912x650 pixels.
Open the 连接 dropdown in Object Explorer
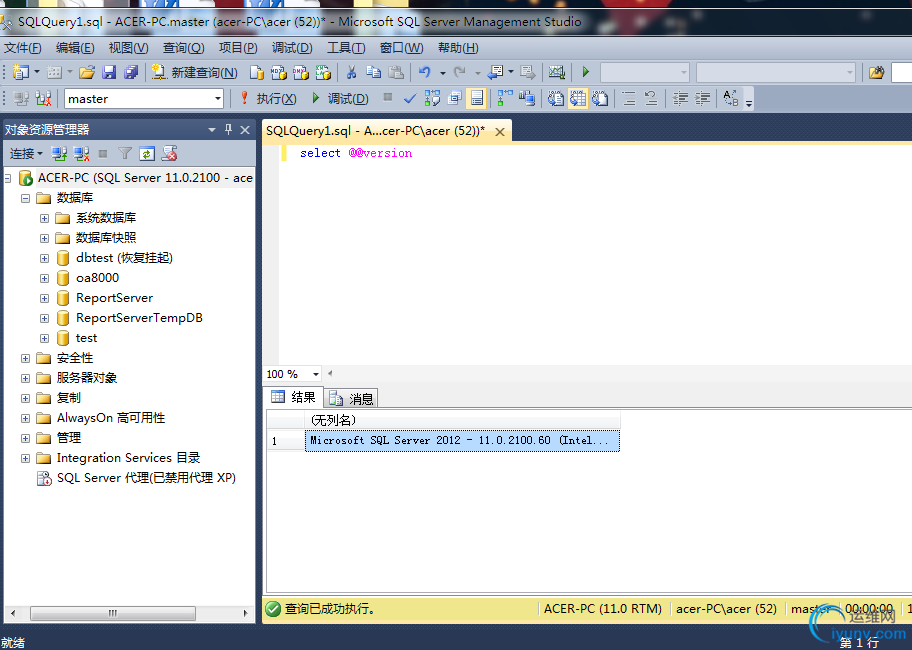click(x=26, y=153)
